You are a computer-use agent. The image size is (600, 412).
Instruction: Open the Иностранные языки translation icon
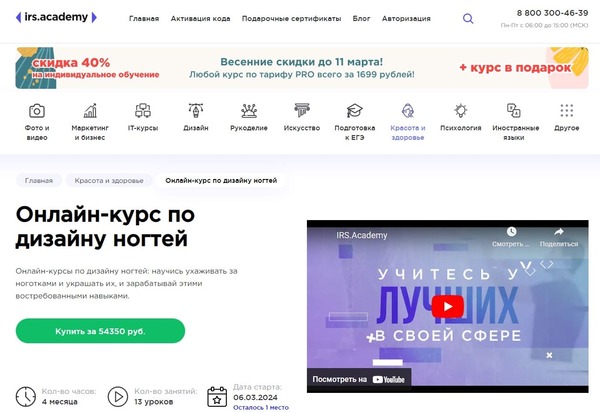tap(514, 111)
